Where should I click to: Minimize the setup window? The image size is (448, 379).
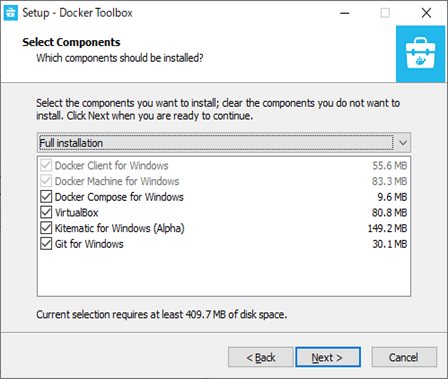pos(344,13)
